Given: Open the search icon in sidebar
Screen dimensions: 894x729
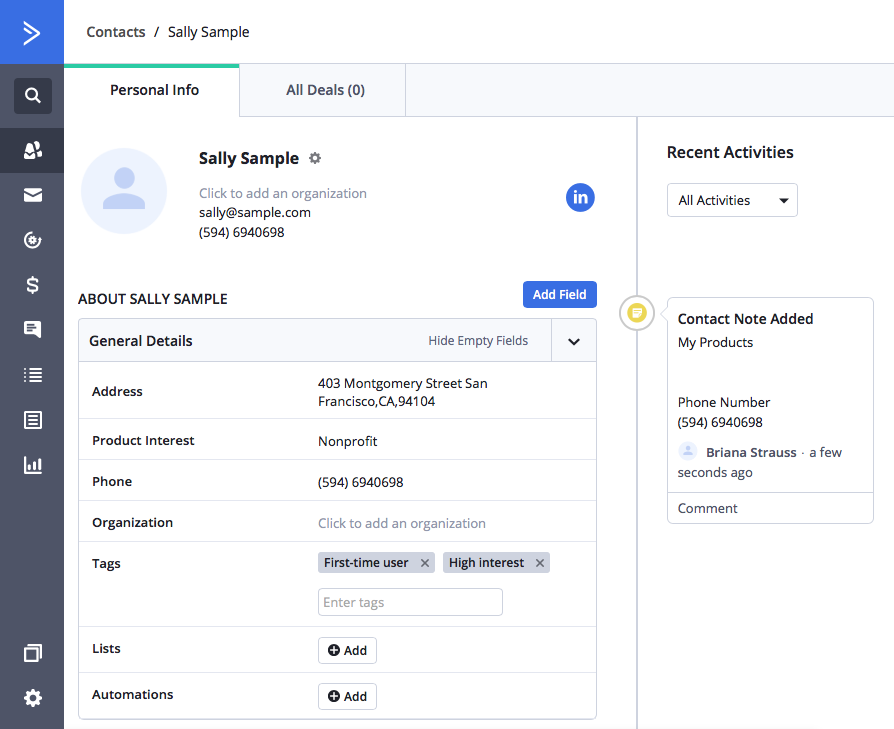Looking at the screenshot, I should (x=32, y=96).
